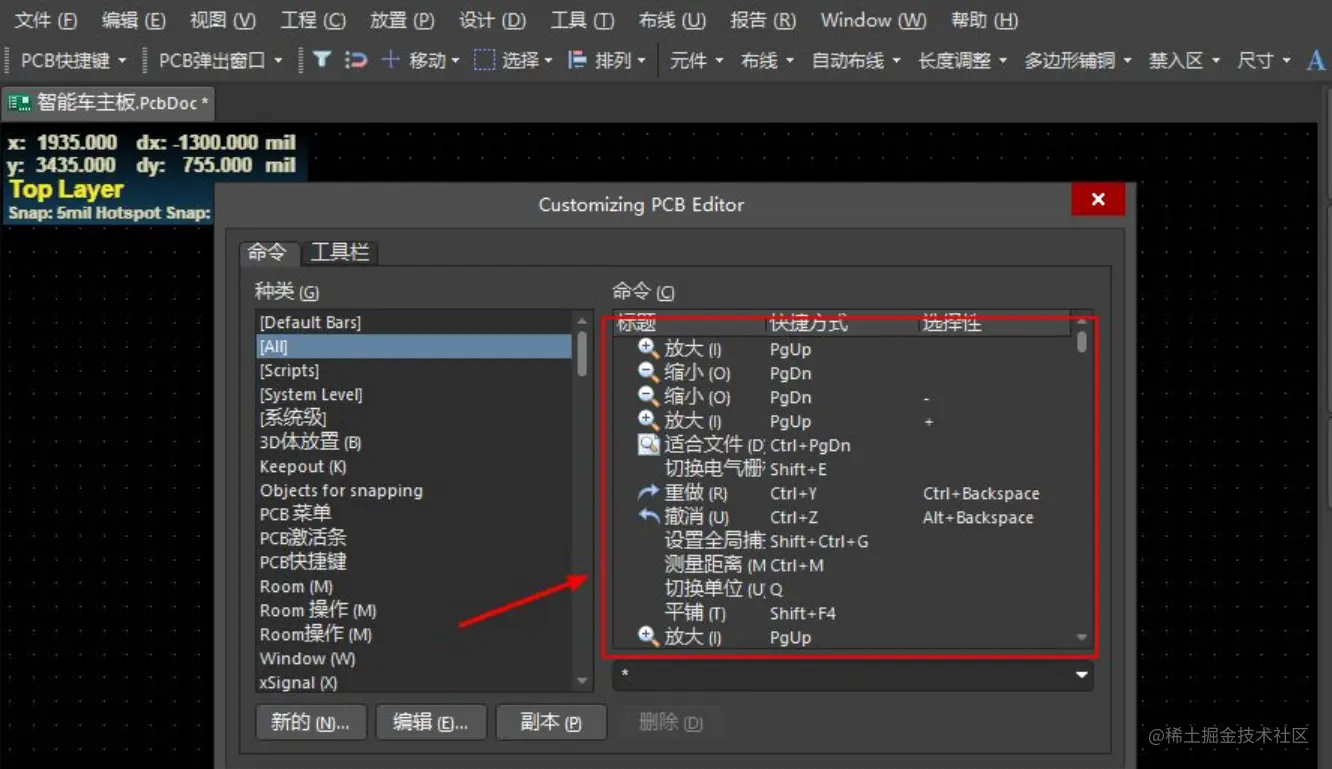This screenshot has width=1332, height=769.
Task: Select the [System Level] category
Action: click(414, 394)
